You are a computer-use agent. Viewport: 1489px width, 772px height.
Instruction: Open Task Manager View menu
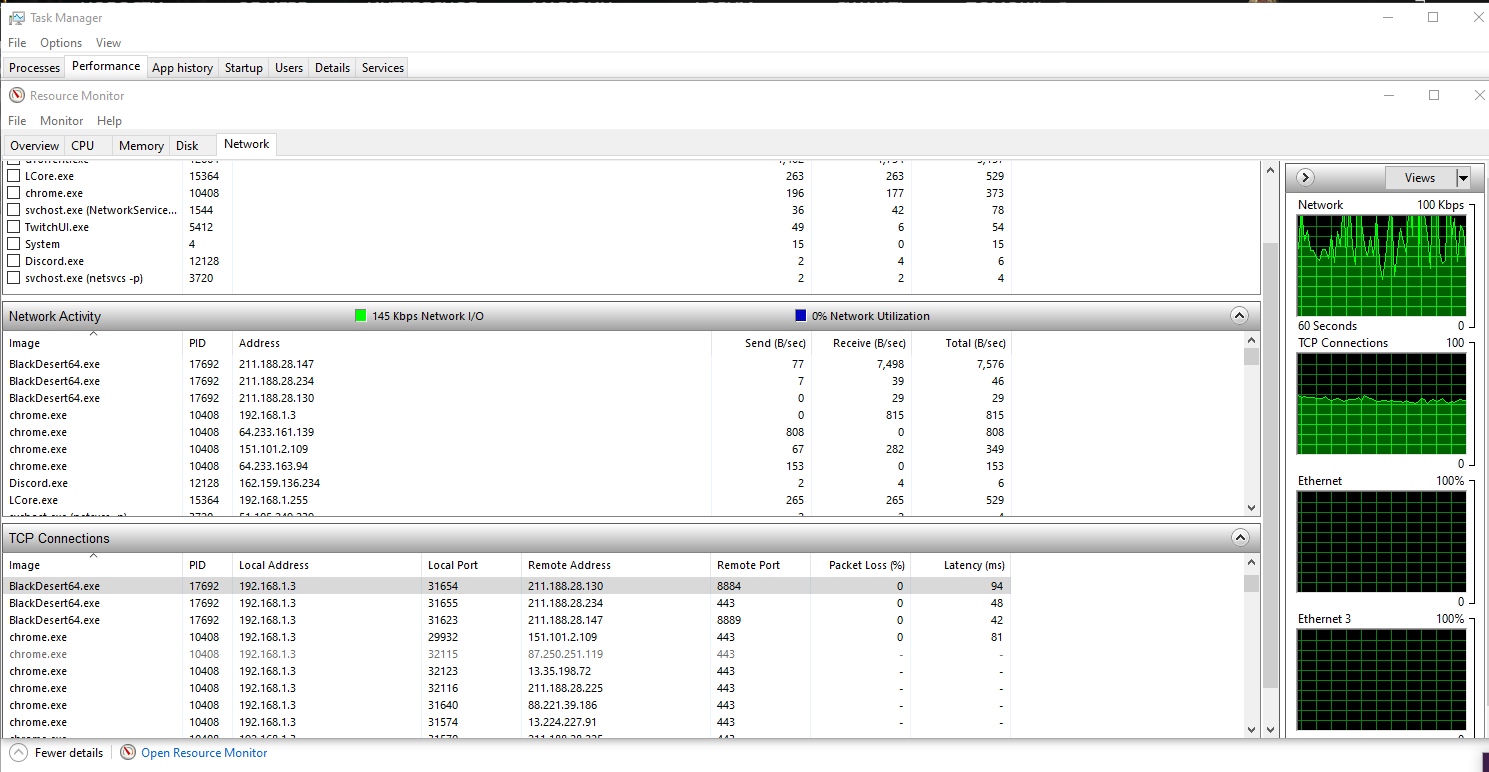[x=108, y=43]
